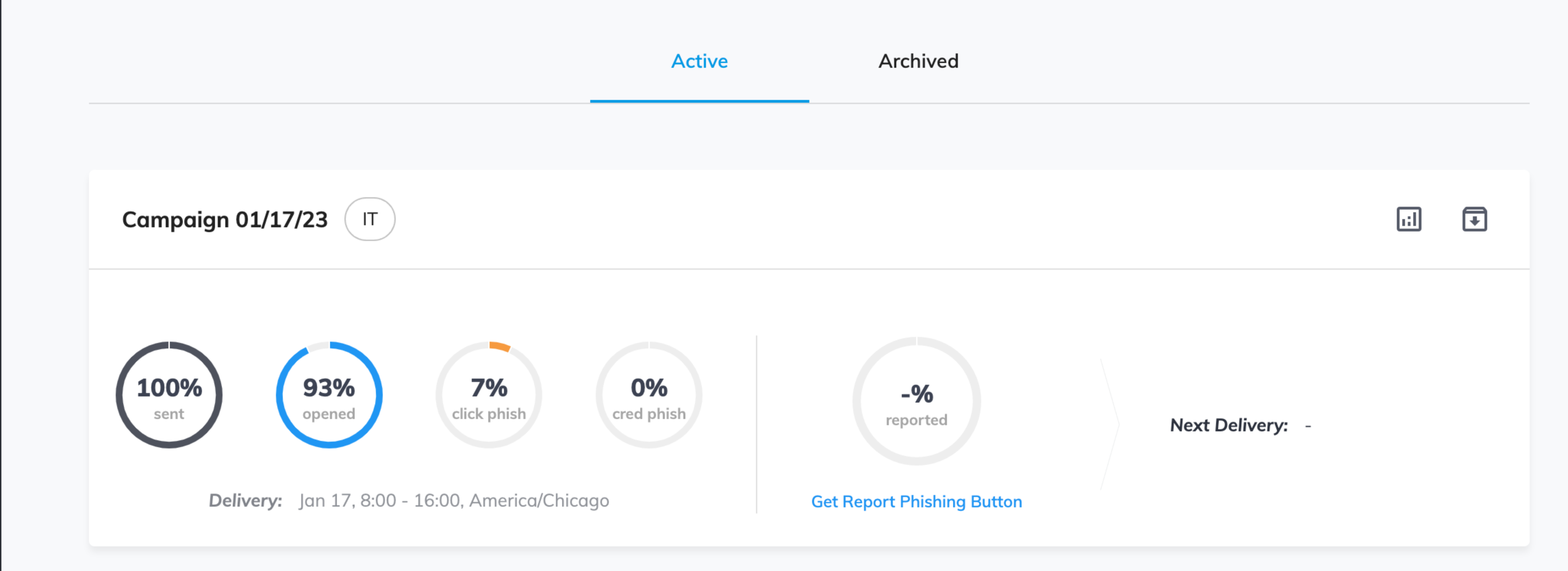
Task: Click the 0% cred phish value
Action: [649, 388]
